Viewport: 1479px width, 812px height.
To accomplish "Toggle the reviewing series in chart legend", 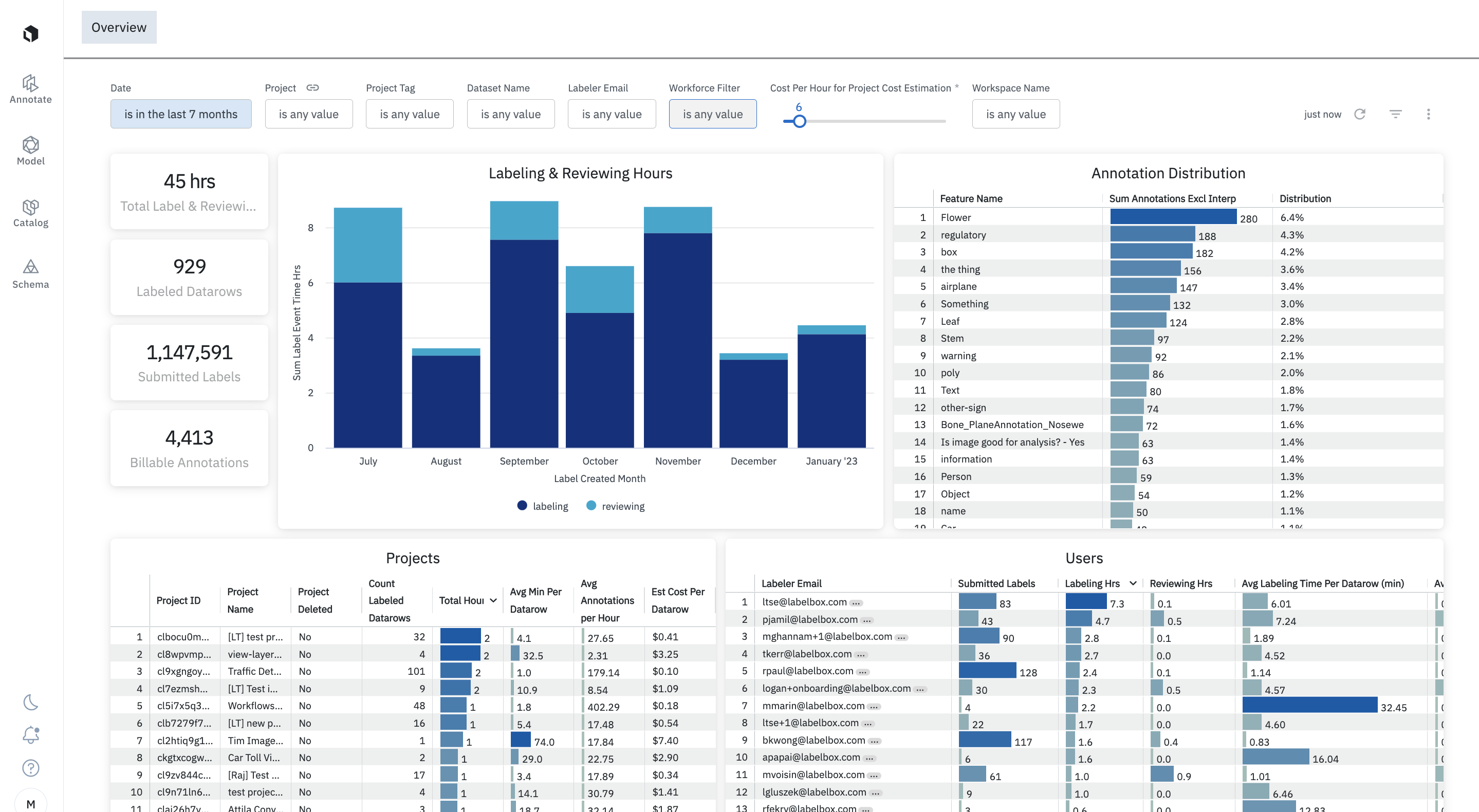I will tap(615, 506).
